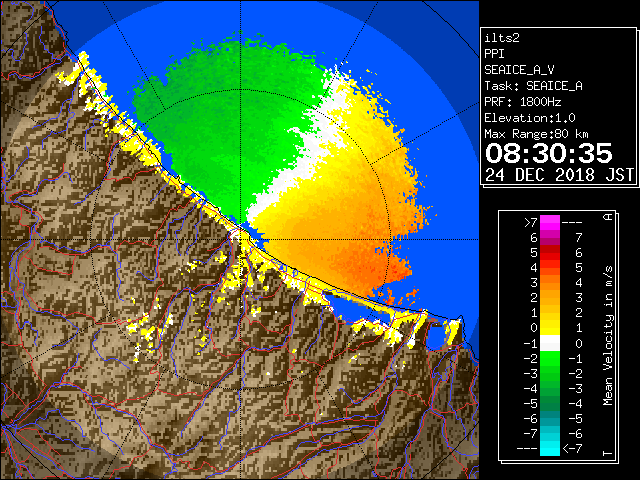Viewport: 640px width, 480px height.
Task: Select the "24 DEC 2018 JST" date
Action: (x=559, y=175)
